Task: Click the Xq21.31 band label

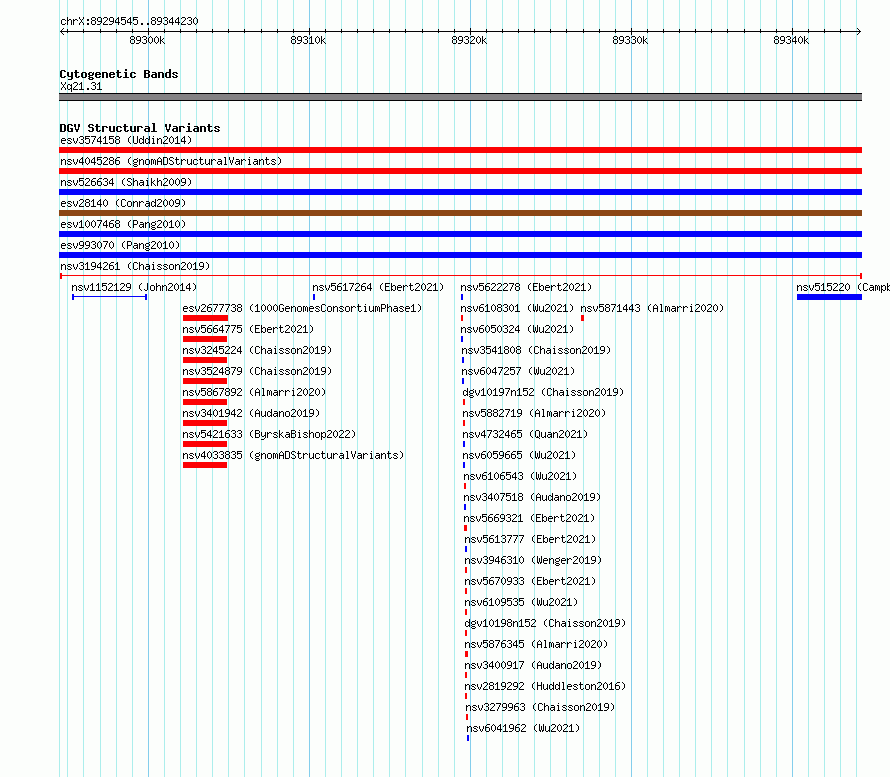Action: (81, 86)
